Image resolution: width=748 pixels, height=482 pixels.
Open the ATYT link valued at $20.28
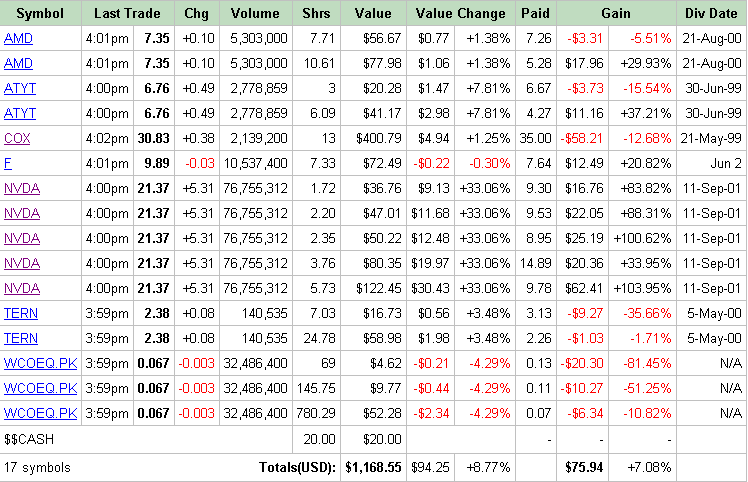pyautogui.click(x=20, y=88)
